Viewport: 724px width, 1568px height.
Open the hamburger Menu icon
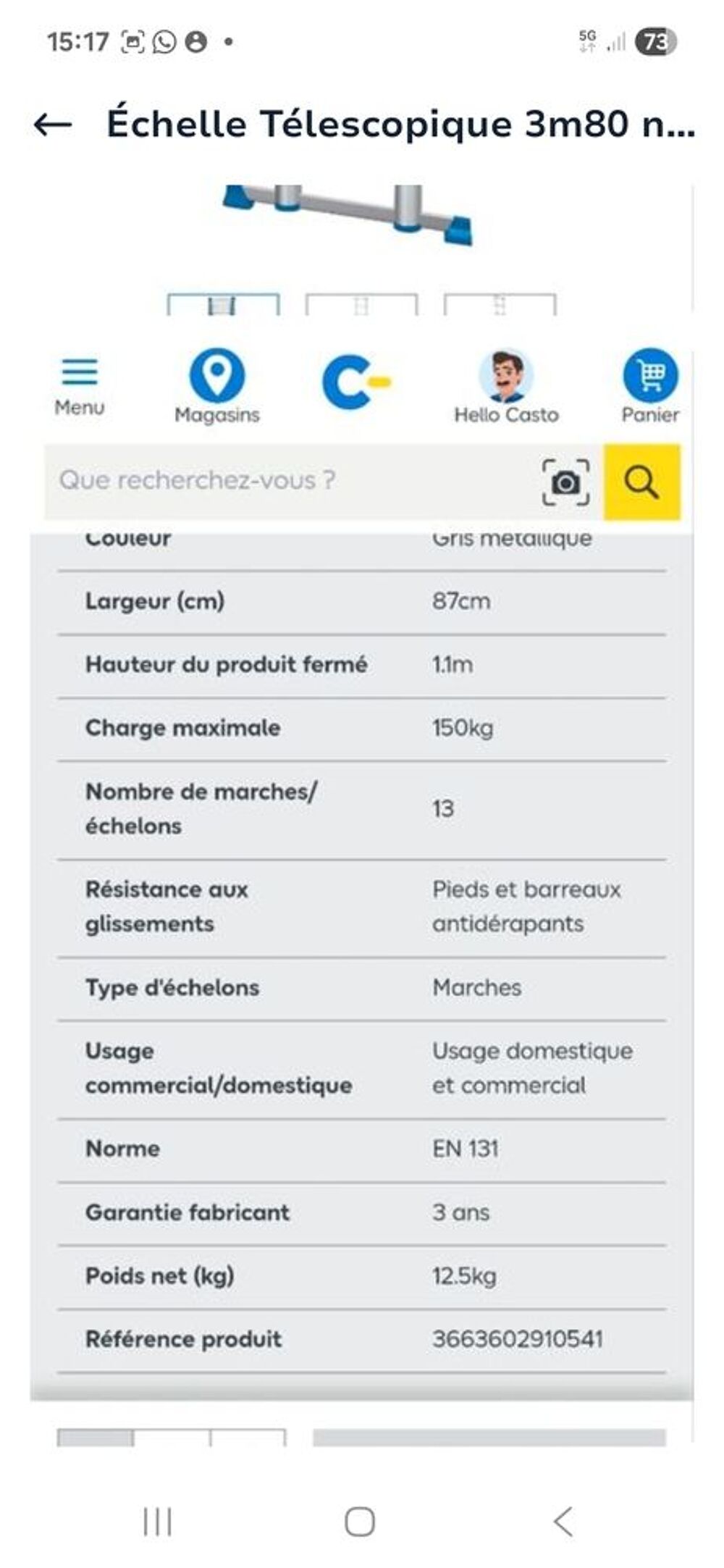pos(79,371)
